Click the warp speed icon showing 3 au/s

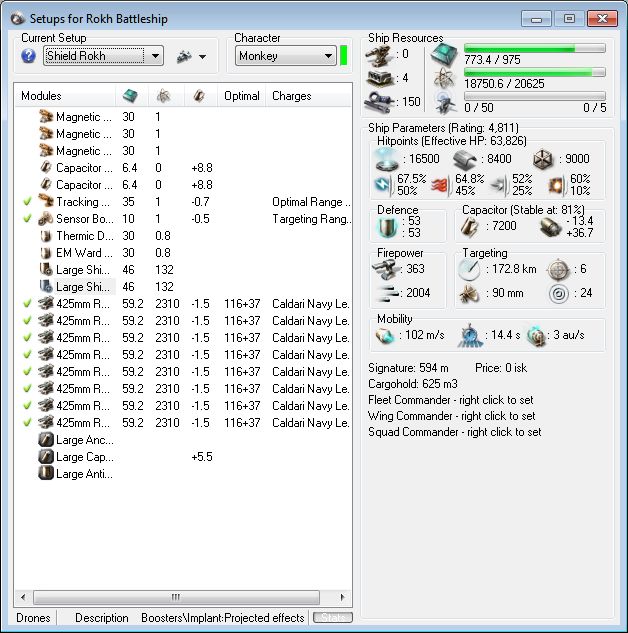[x=537, y=335]
